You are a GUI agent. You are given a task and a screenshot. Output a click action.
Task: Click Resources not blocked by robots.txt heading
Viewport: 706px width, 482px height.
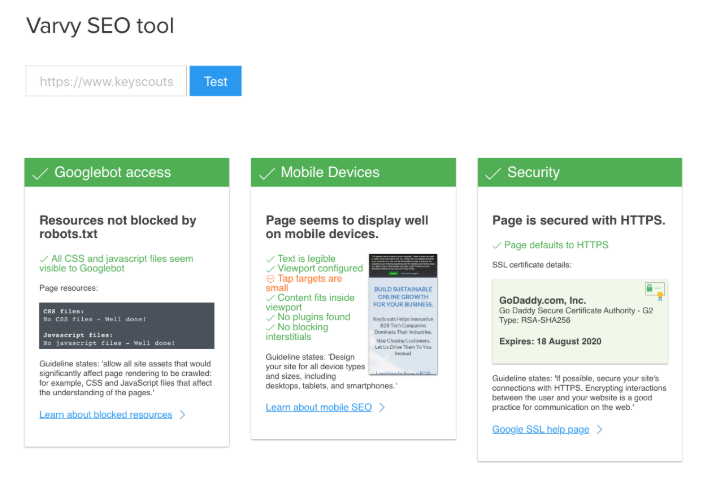point(118,227)
